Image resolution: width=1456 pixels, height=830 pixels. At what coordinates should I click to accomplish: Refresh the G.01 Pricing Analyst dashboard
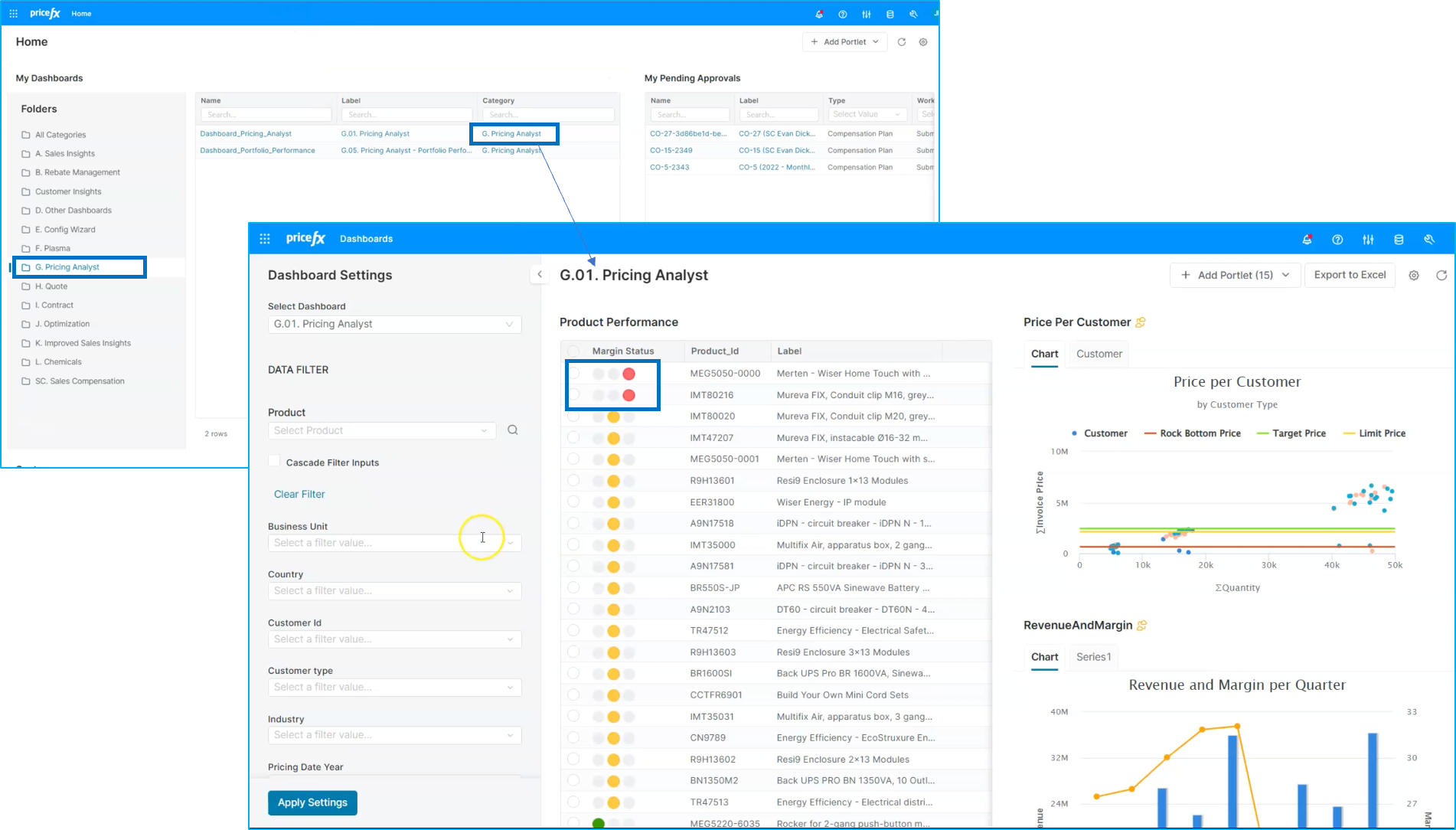coord(1441,276)
